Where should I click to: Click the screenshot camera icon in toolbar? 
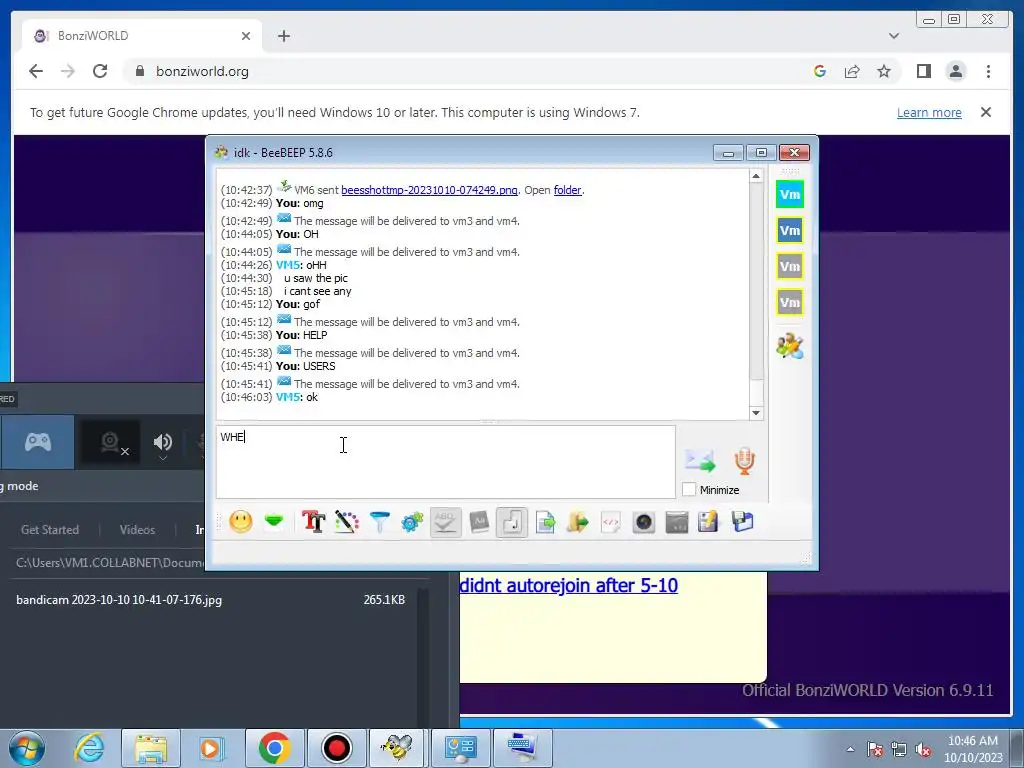tap(644, 522)
